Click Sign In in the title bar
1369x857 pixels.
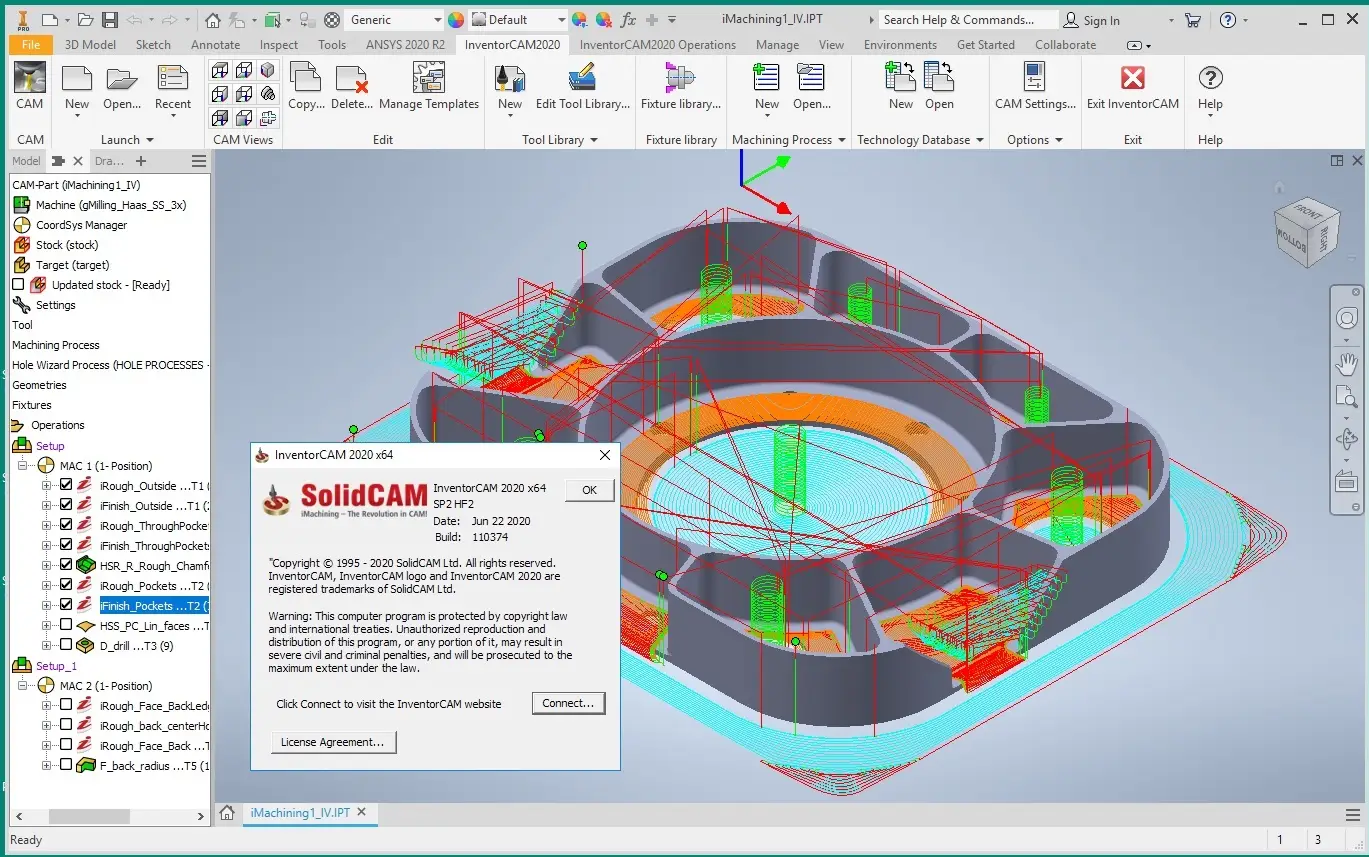coord(1091,20)
